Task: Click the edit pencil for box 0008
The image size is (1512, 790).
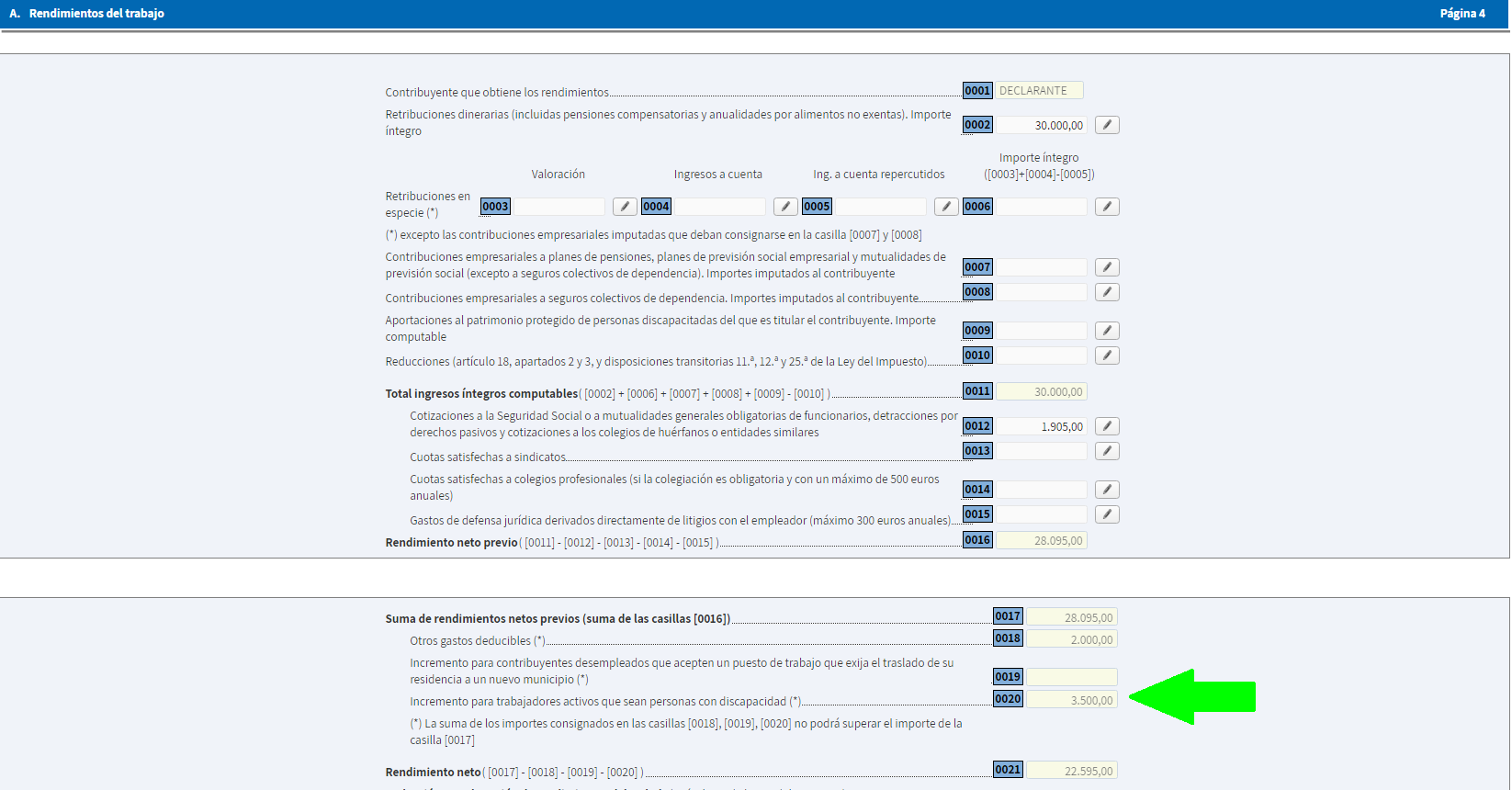Action: 1107,292
